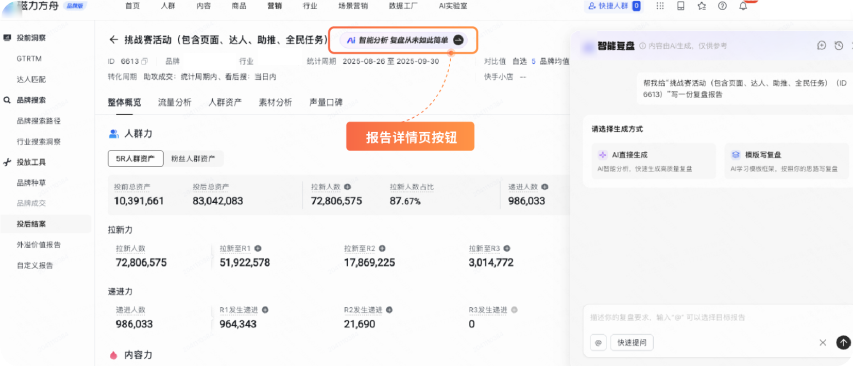Click the 拉新人数占比 value 87.67%
853x366 pixels.
coord(405,201)
